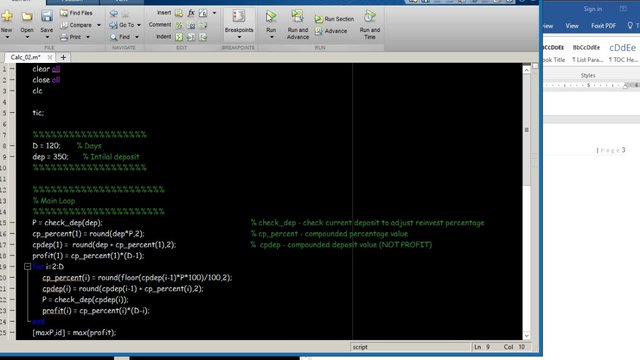Navigate back with the blue arrow
The image size is (640, 360).
114,13
